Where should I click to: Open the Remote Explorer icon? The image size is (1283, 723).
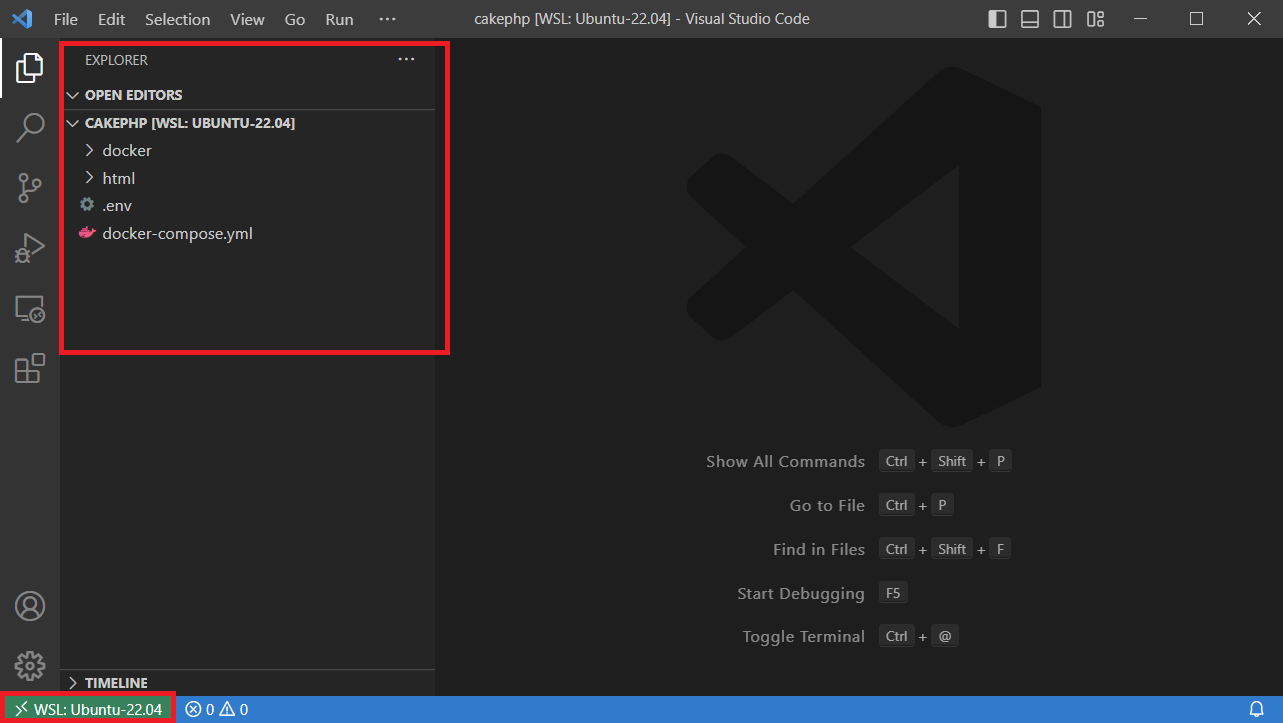30,309
